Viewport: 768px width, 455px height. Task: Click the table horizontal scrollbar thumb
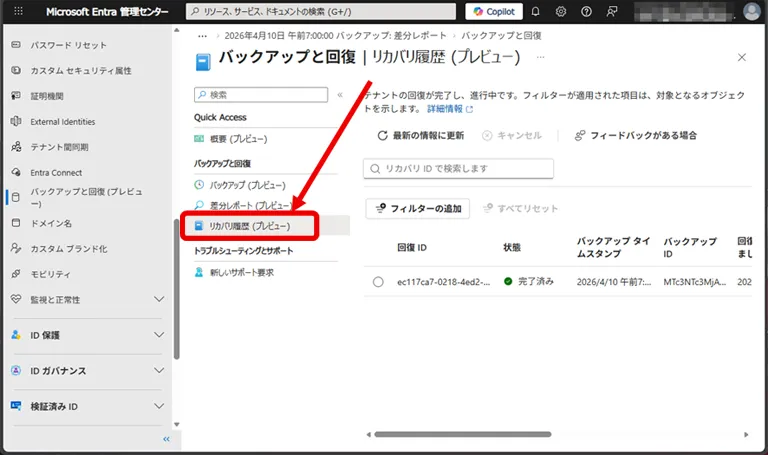pos(463,434)
